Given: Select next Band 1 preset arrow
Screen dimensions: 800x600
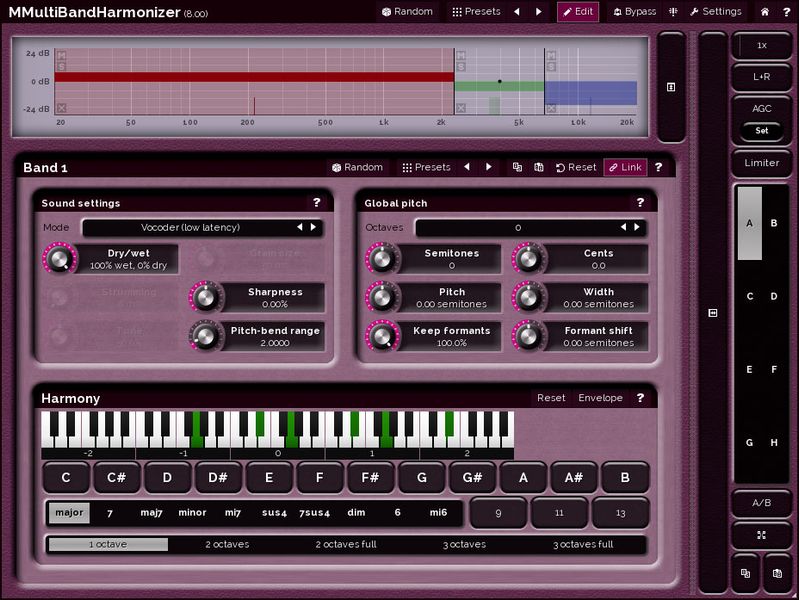Looking at the screenshot, I should click(489, 167).
